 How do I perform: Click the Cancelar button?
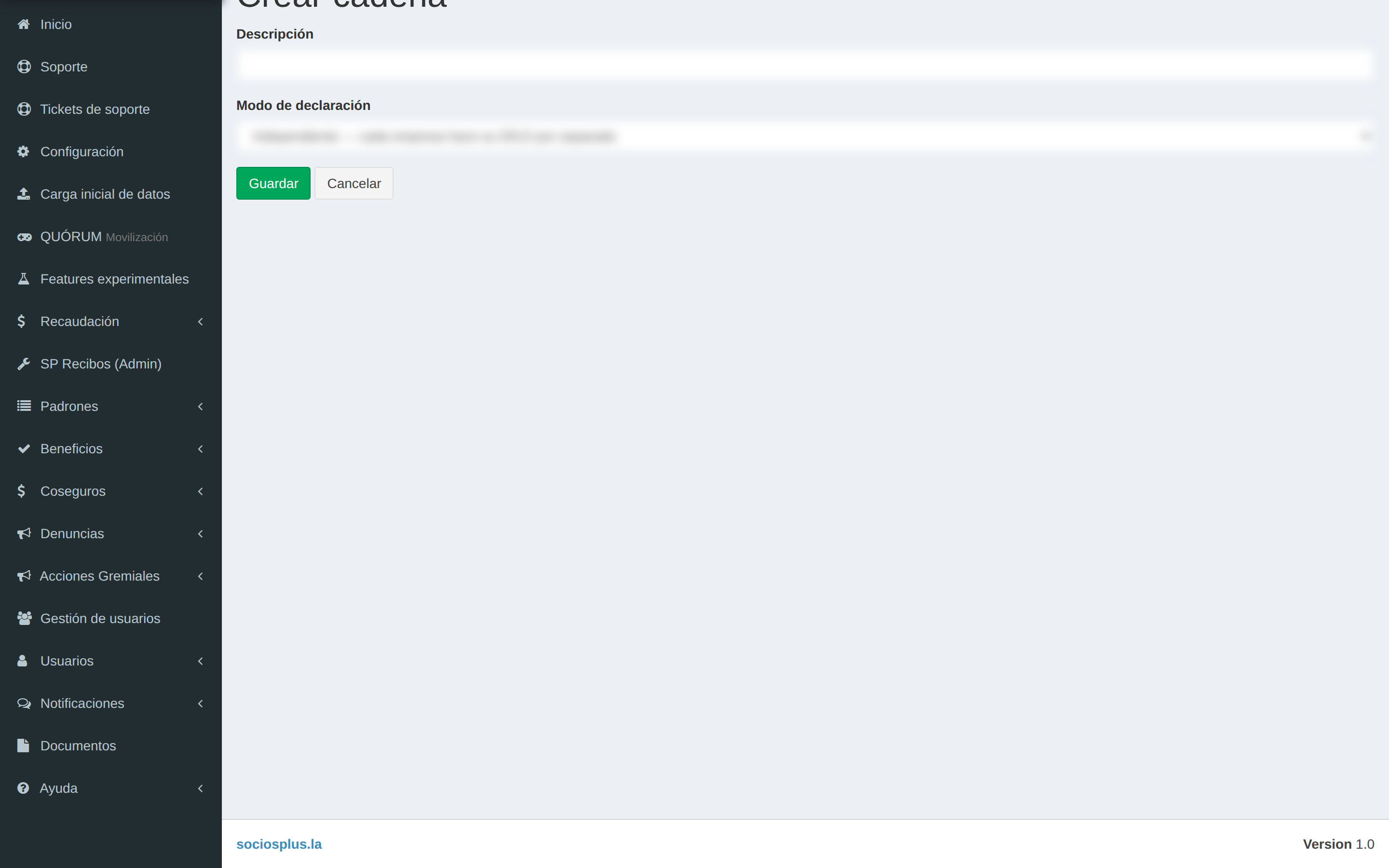pyautogui.click(x=354, y=183)
